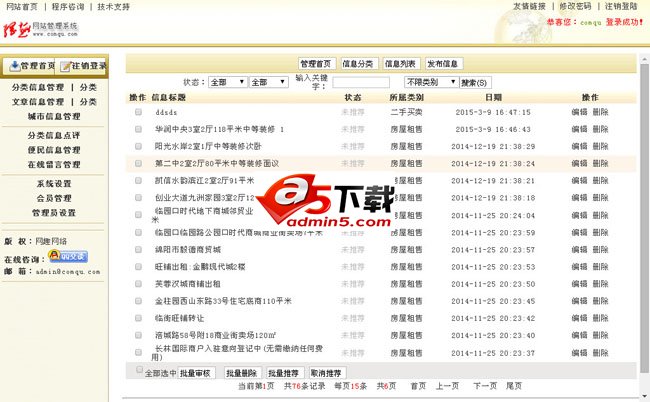
Task: Click 编辑 for the ddsds row
Action: 579,112
